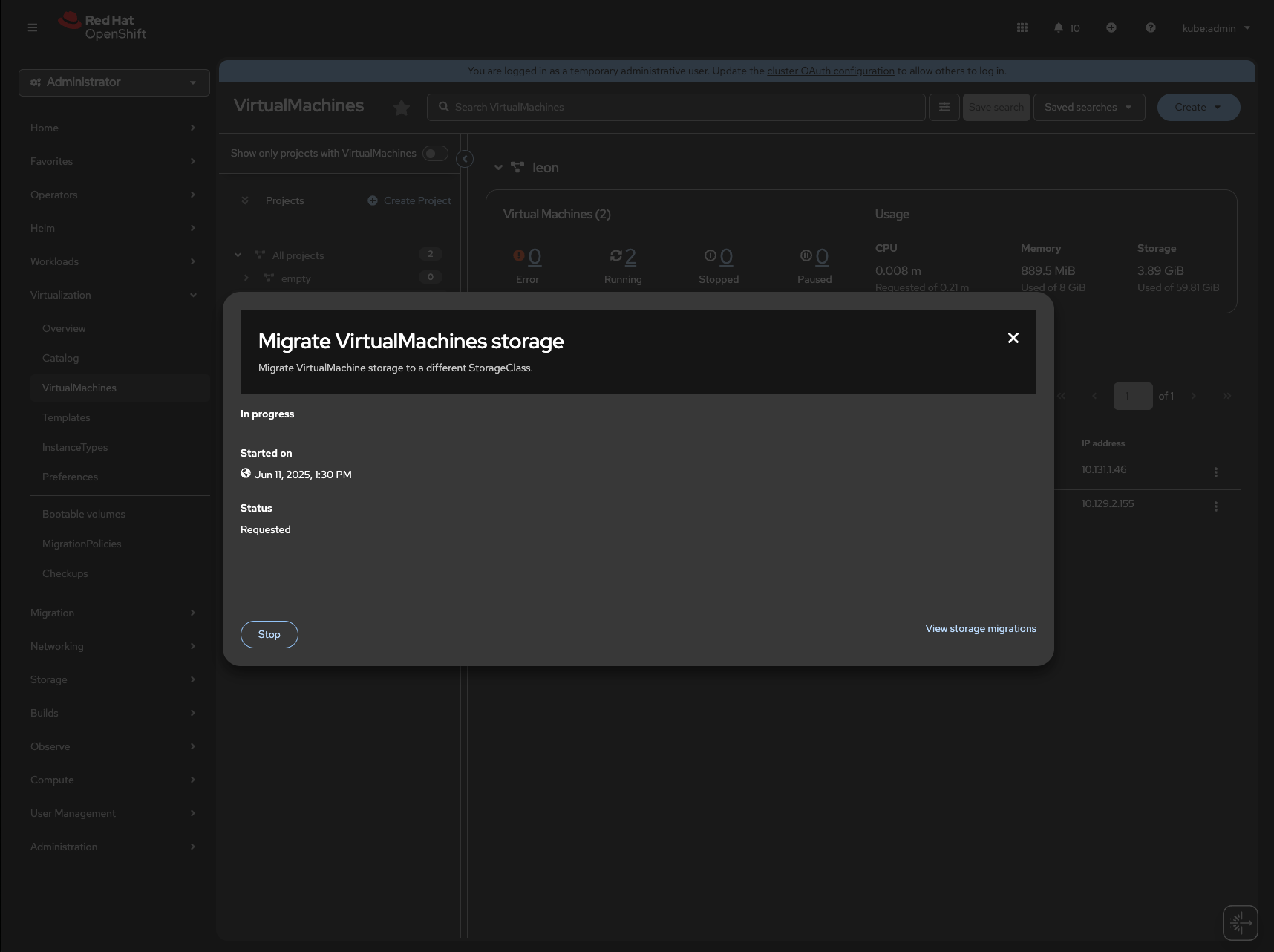Open the hamburger navigation menu
Screen dimensions: 1274x952
(x=33, y=27)
